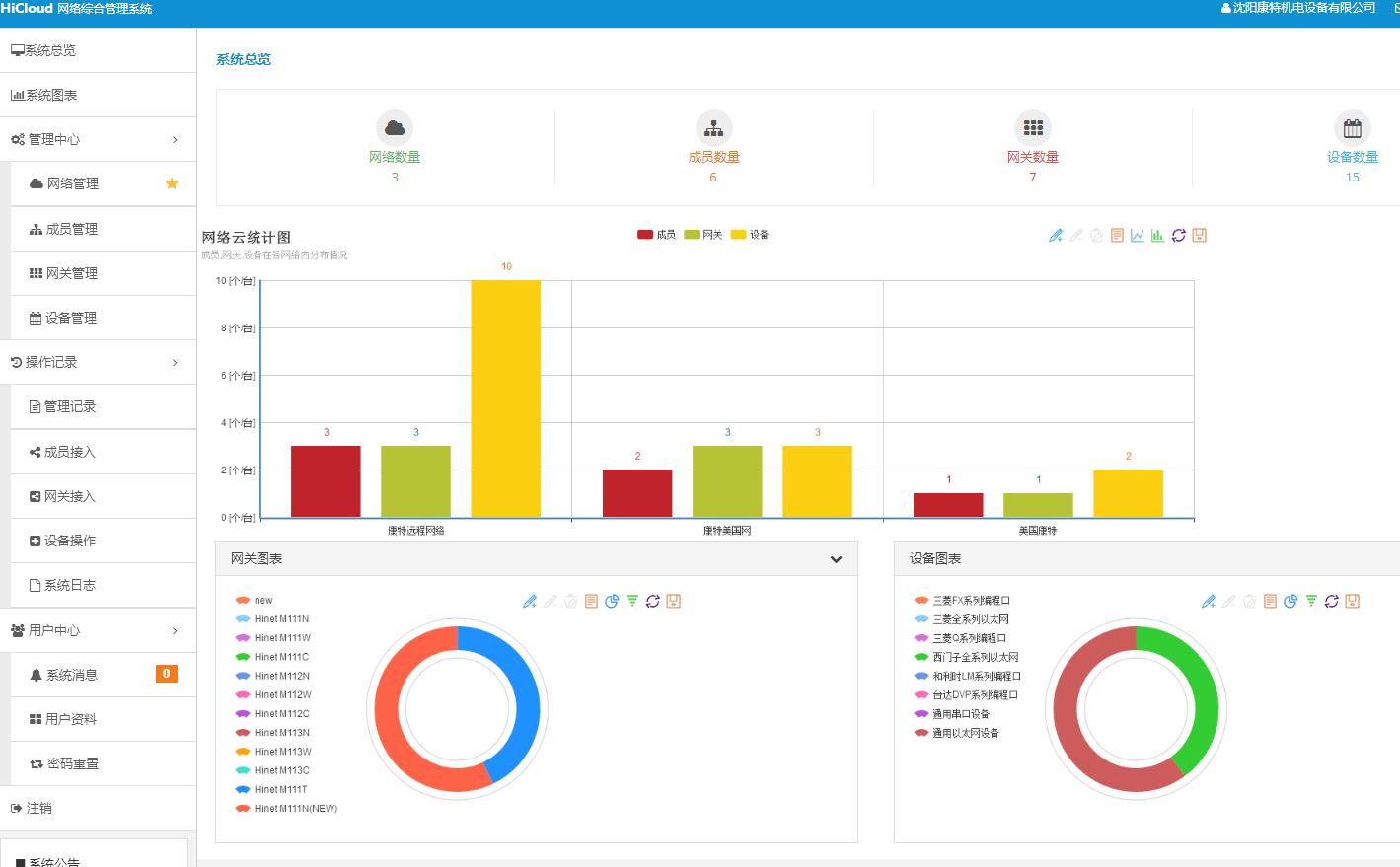Switch 网关图表 to pie view
Image resolution: width=1400 pixels, height=867 pixels.
click(x=612, y=601)
